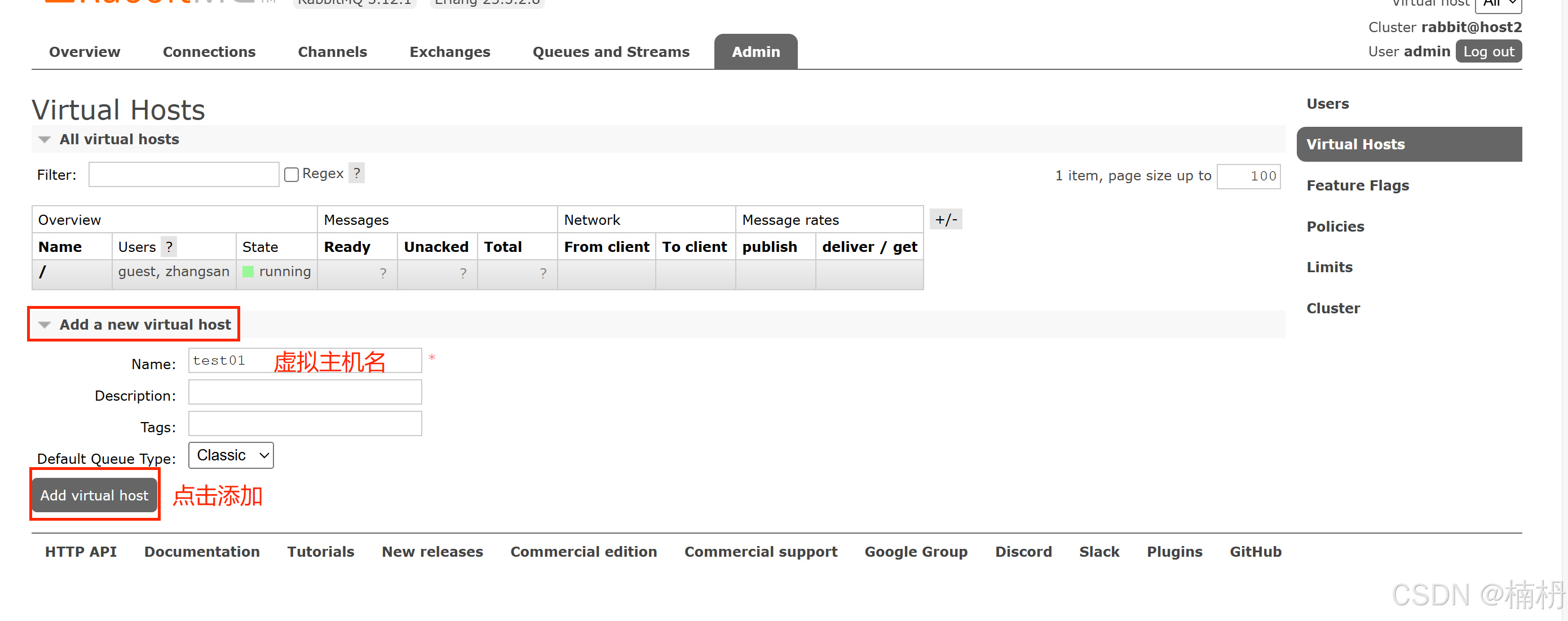Enable the Regex filter checkbox
Viewport: 1568px width, 621px height.
(291, 175)
